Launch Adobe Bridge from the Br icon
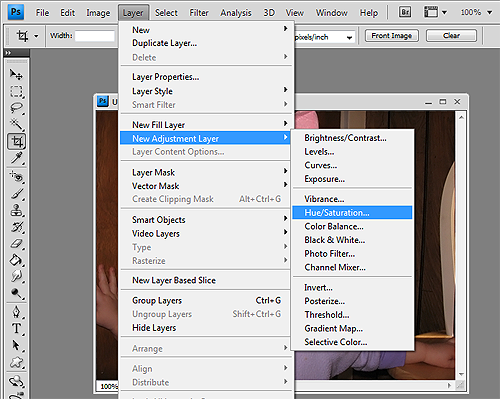This screenshot has height=399, width=500. [x=405, y=12]
